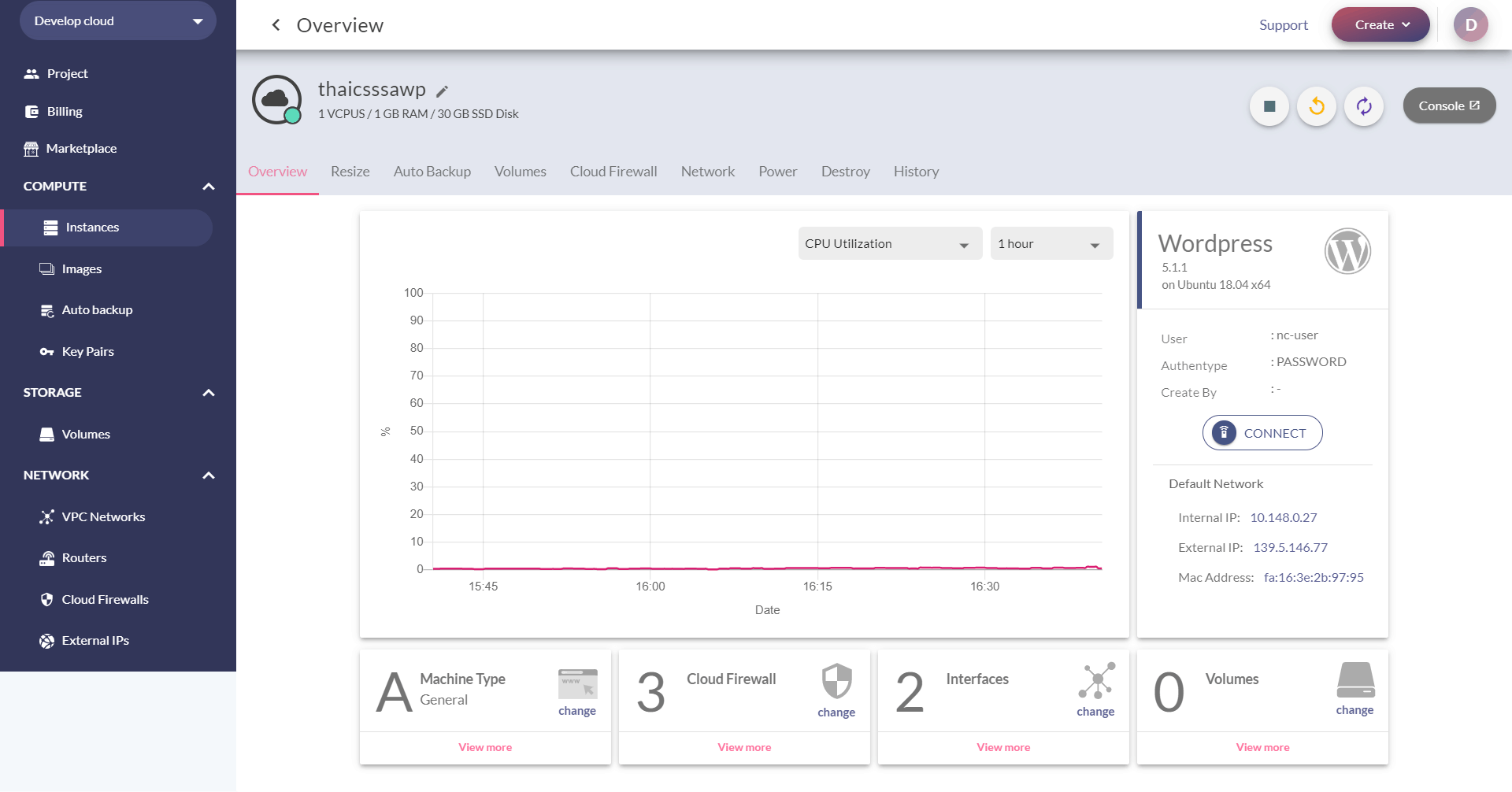Click the Machine Type browser icon
This screenshot has width=1512, height=792.
point(577,683)
